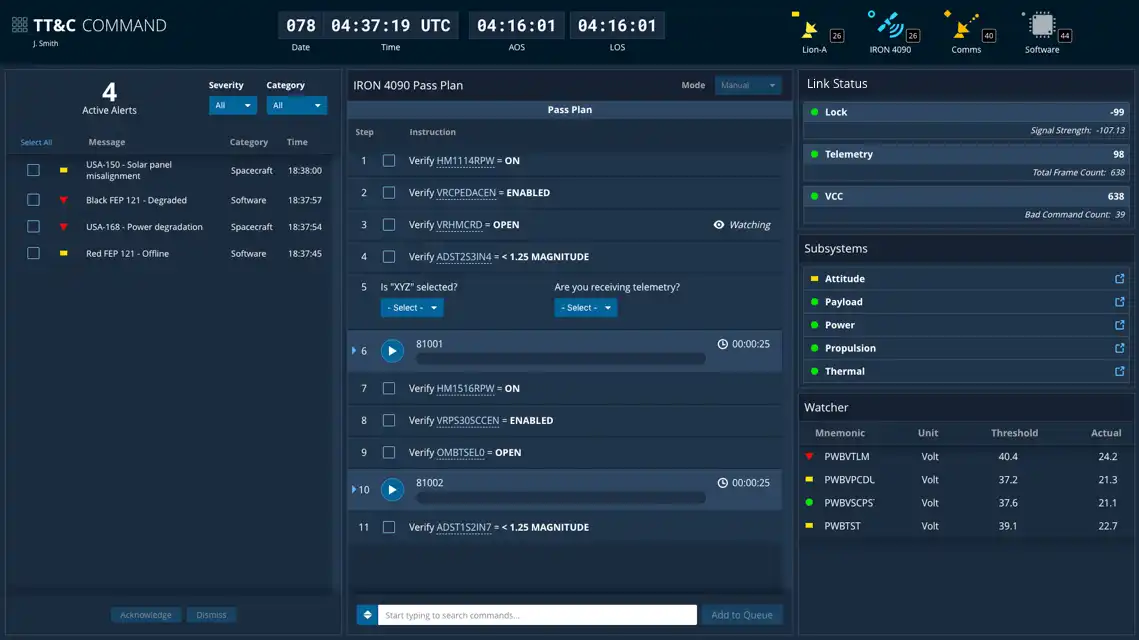Screen dimensions: 1139x640
Task: Click the command search input field
Action: click(x=537, y=615)
